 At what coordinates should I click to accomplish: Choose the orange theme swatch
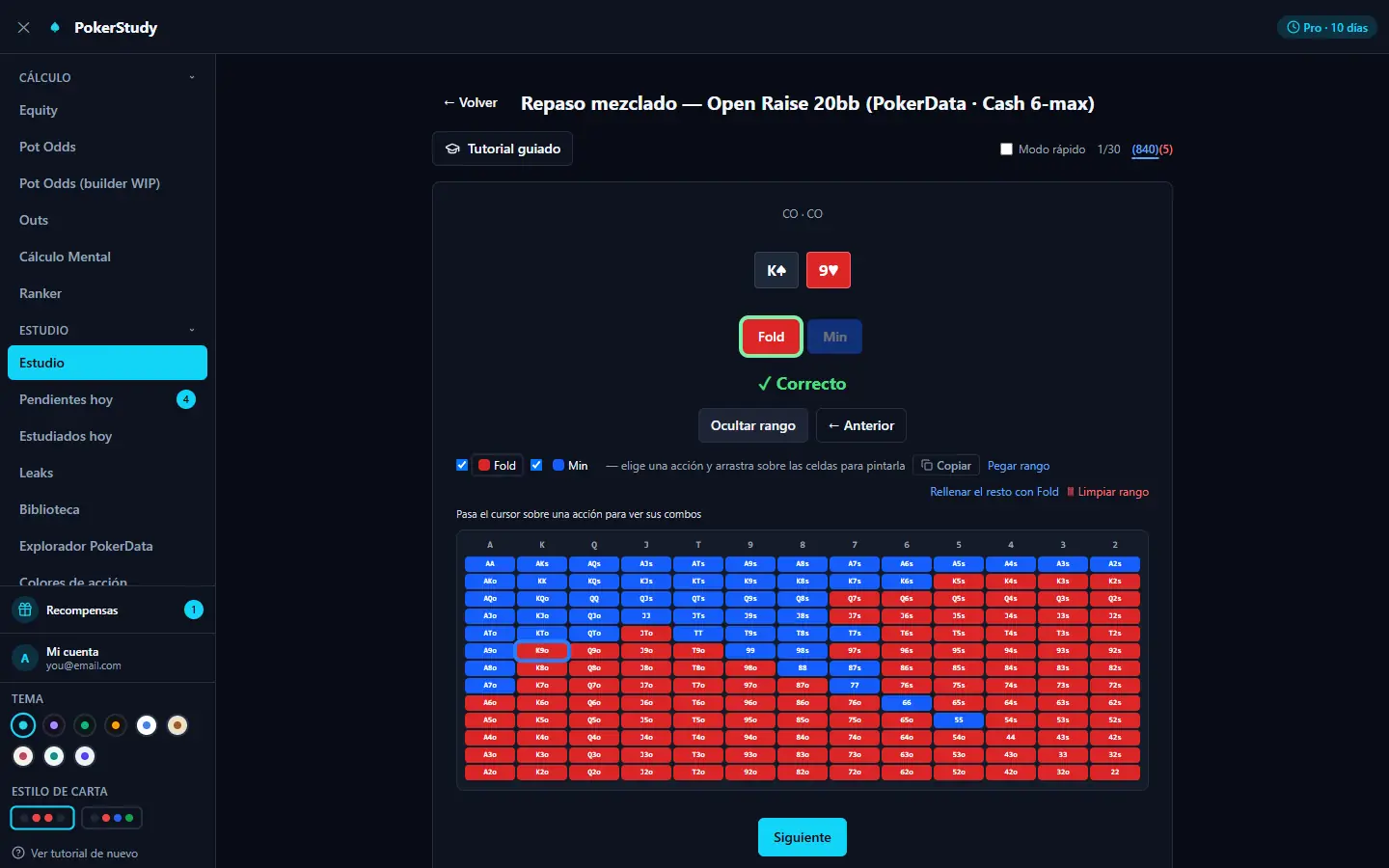coord(116,725)
